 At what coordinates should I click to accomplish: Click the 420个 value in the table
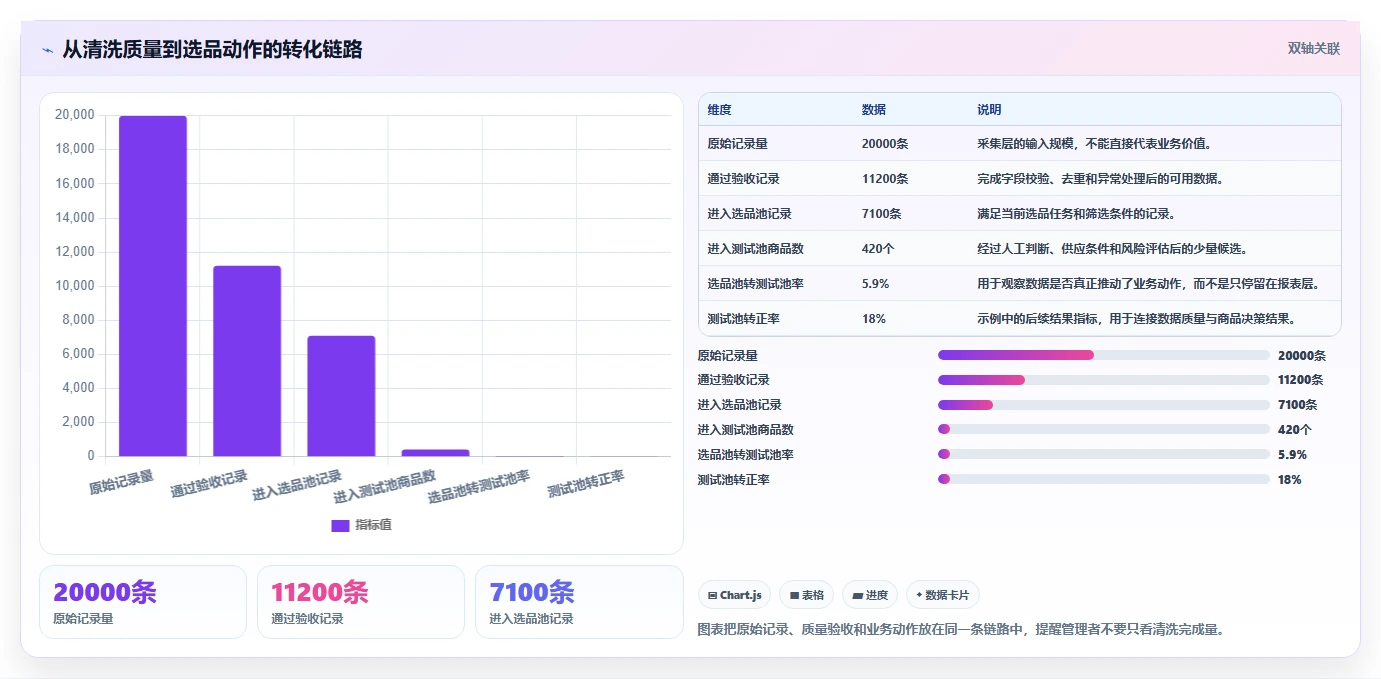click(x=878, y=249)
